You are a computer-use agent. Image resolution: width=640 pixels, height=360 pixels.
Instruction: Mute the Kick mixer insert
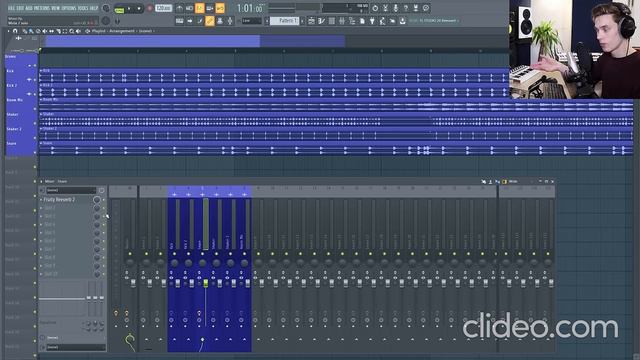click(x=174, y=254)
